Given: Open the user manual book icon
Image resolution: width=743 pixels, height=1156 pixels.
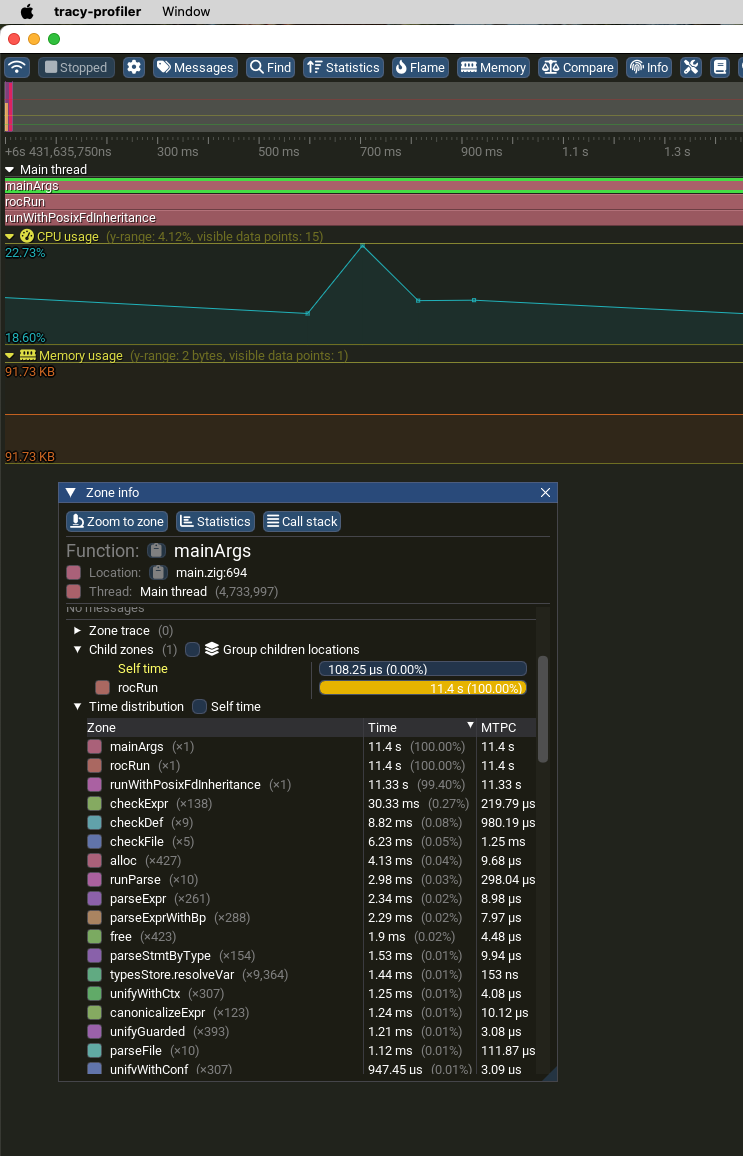Looking at the screenshot, I should (x=719, y=67).
